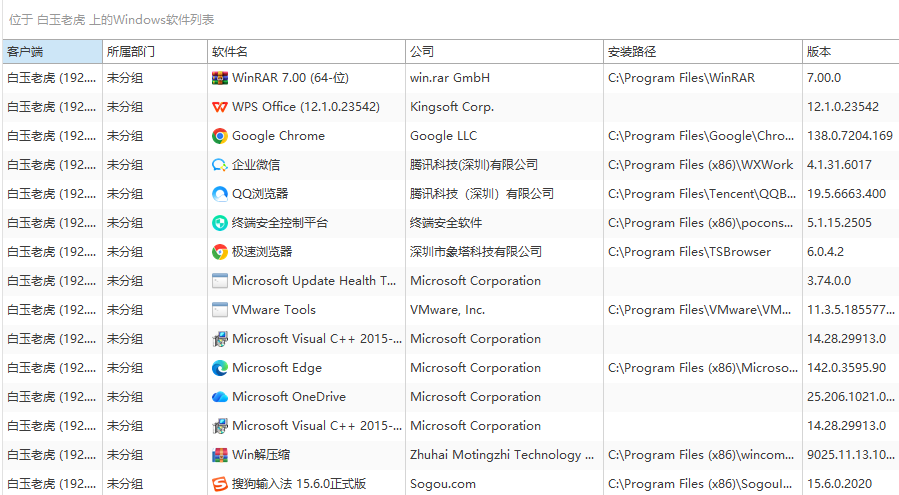Click the QQ浏览器 icon

[x=220, y=194]
